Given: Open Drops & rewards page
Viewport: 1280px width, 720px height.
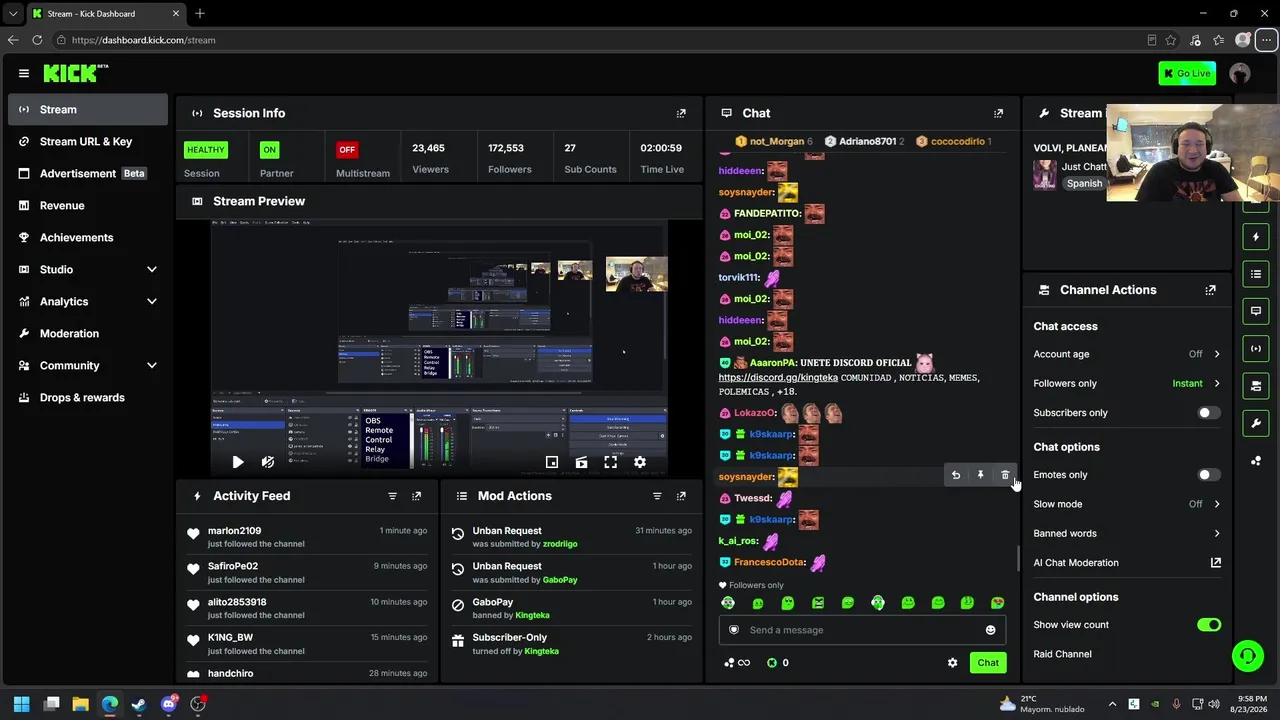Looking at the screenshot, I should coord(88,397).
